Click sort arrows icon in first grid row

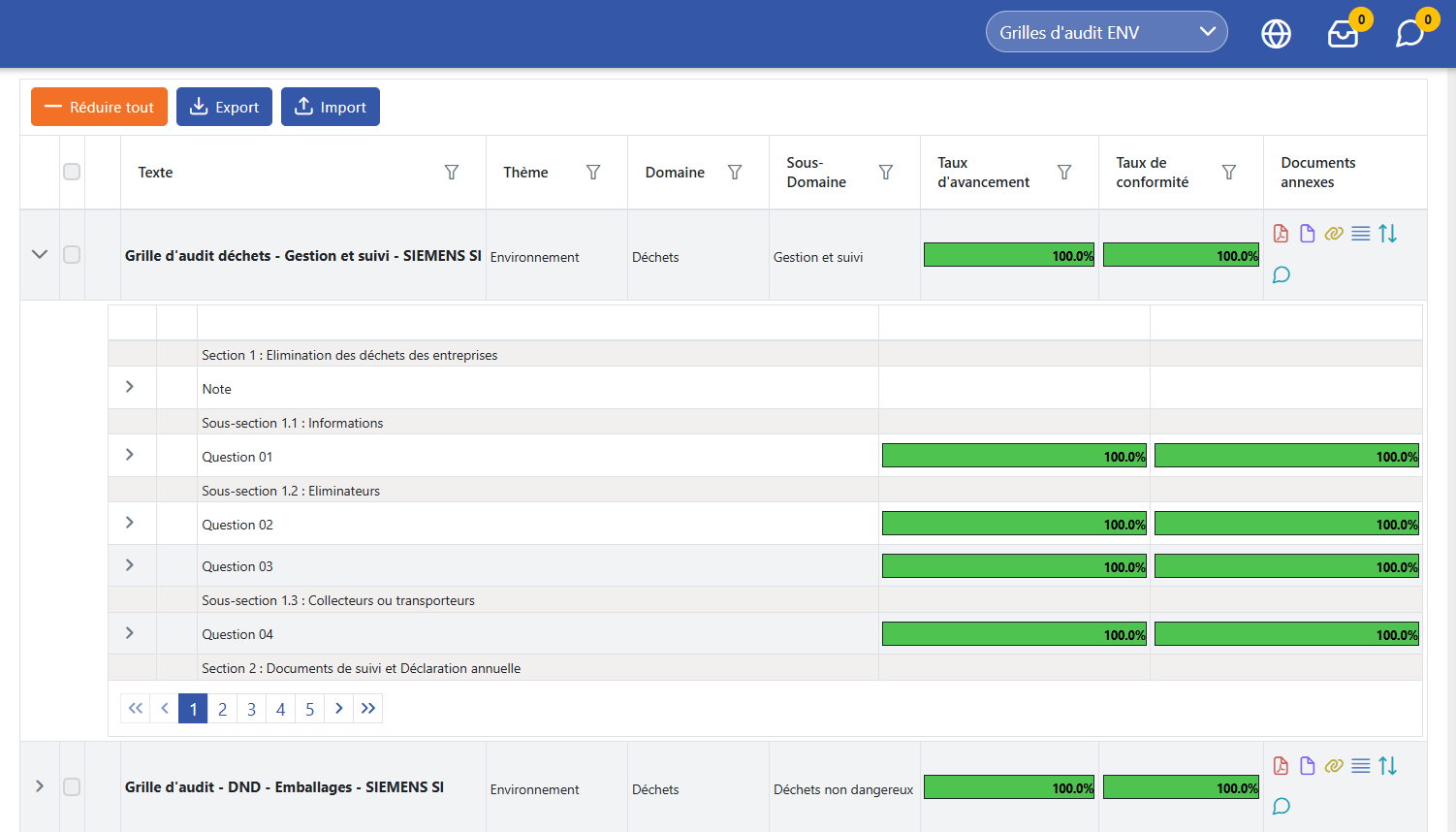click(1388, 234)
